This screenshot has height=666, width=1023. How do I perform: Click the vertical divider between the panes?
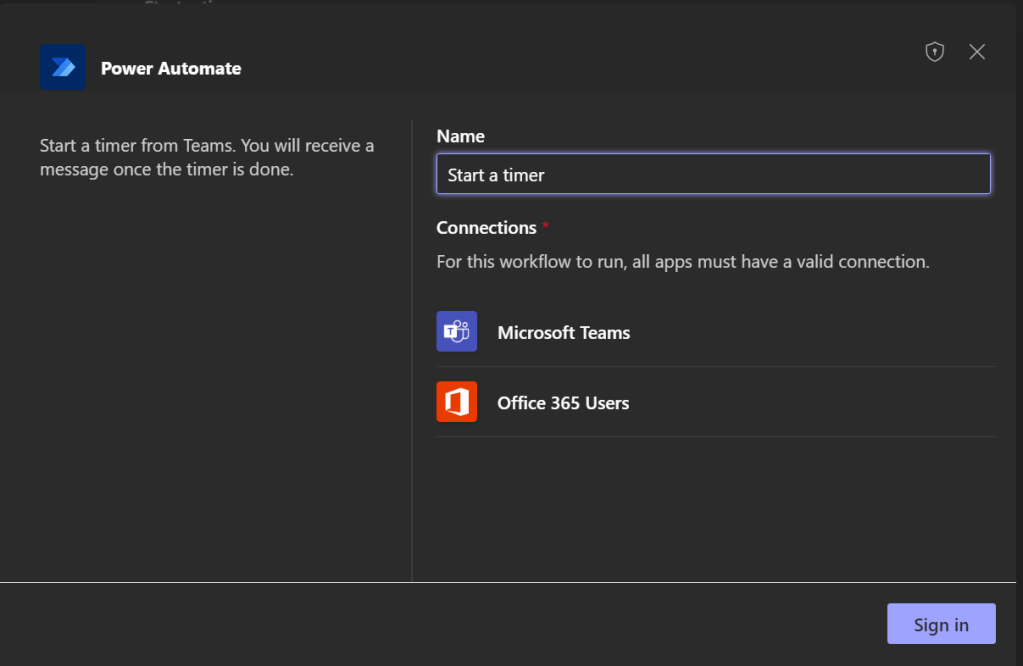coord(412,350)
